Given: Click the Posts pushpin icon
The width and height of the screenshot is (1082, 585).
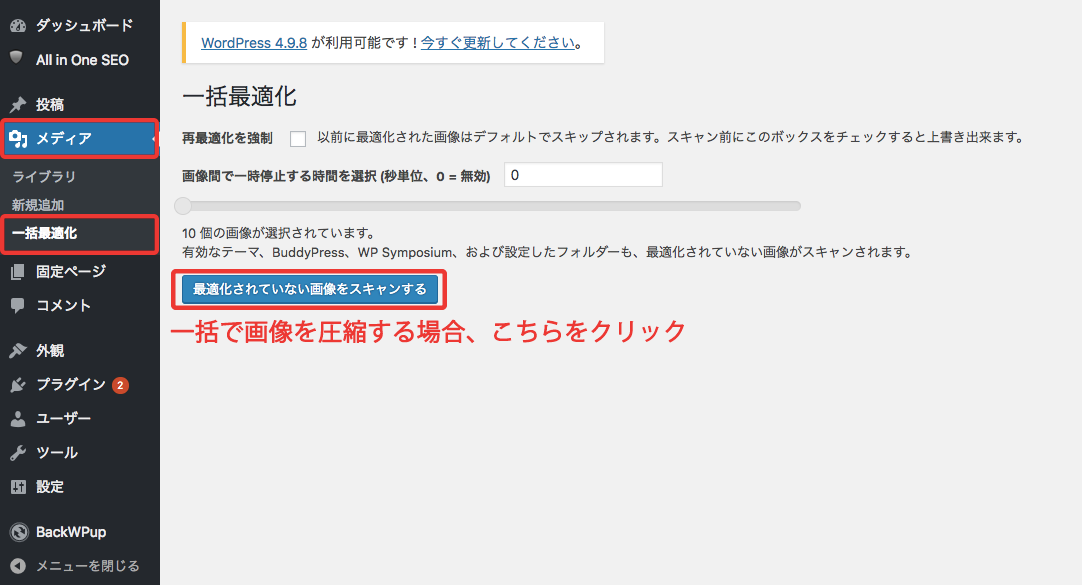Looking at the screenshot, I should point(17,104).
